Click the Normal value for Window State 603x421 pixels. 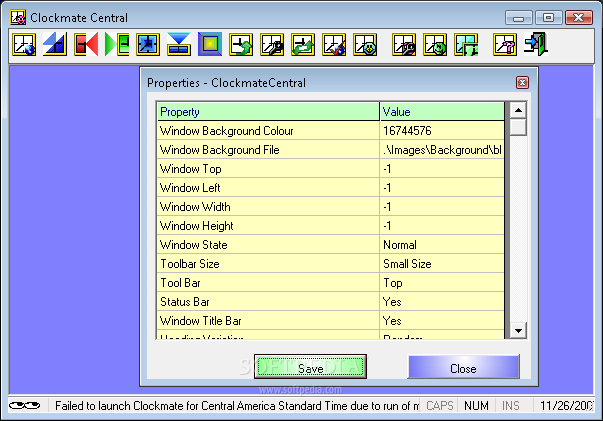400,245
